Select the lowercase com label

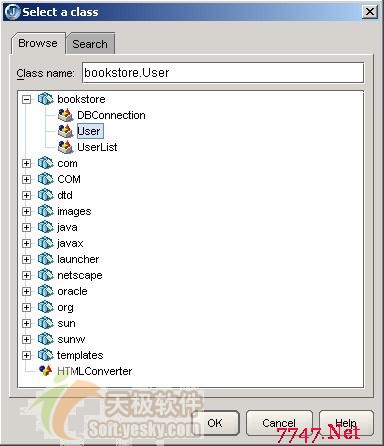point(67,163)
